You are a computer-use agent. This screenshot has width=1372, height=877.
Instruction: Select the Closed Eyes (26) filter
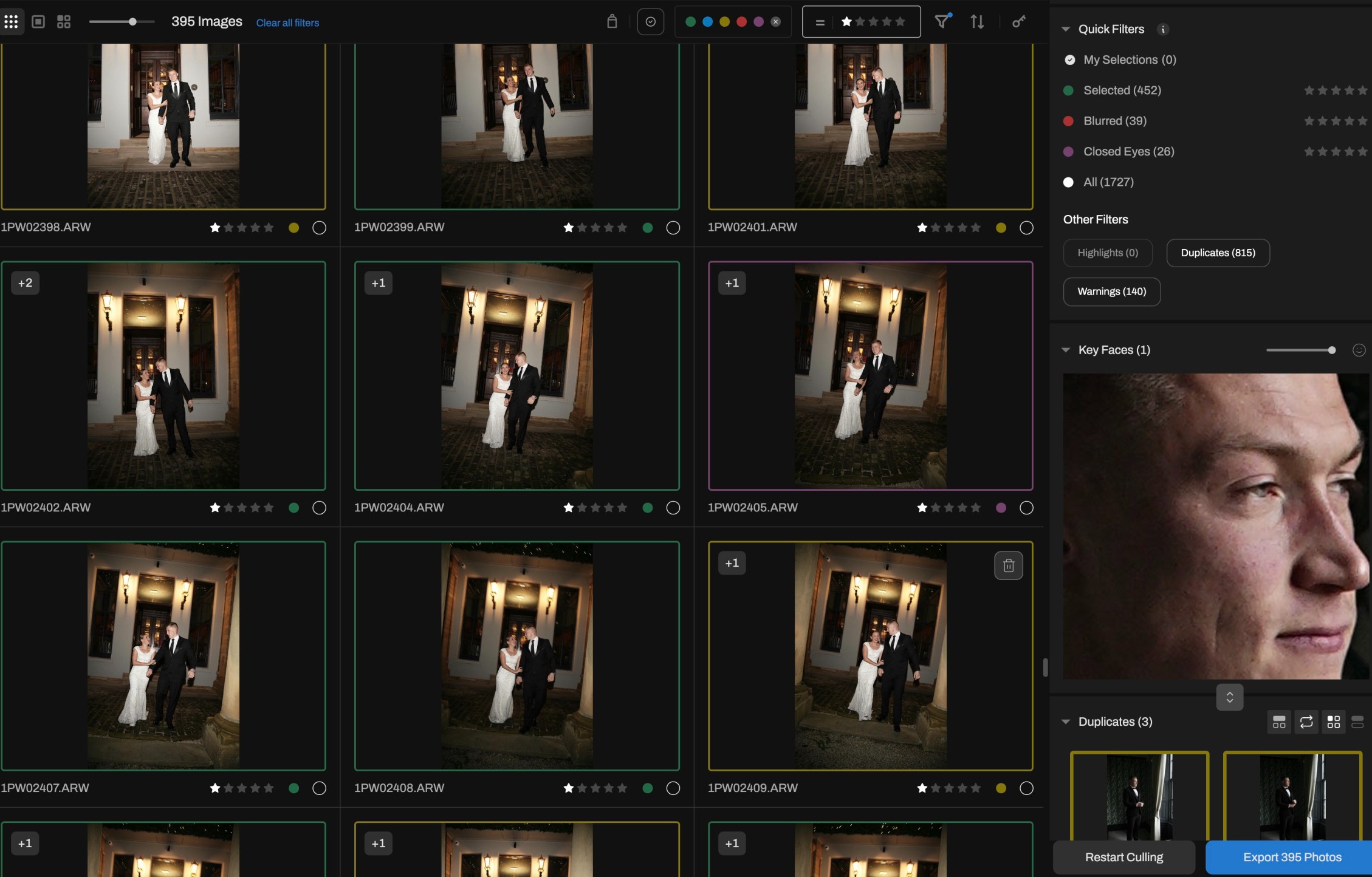pyautogui.click(x=1128, y=151)
